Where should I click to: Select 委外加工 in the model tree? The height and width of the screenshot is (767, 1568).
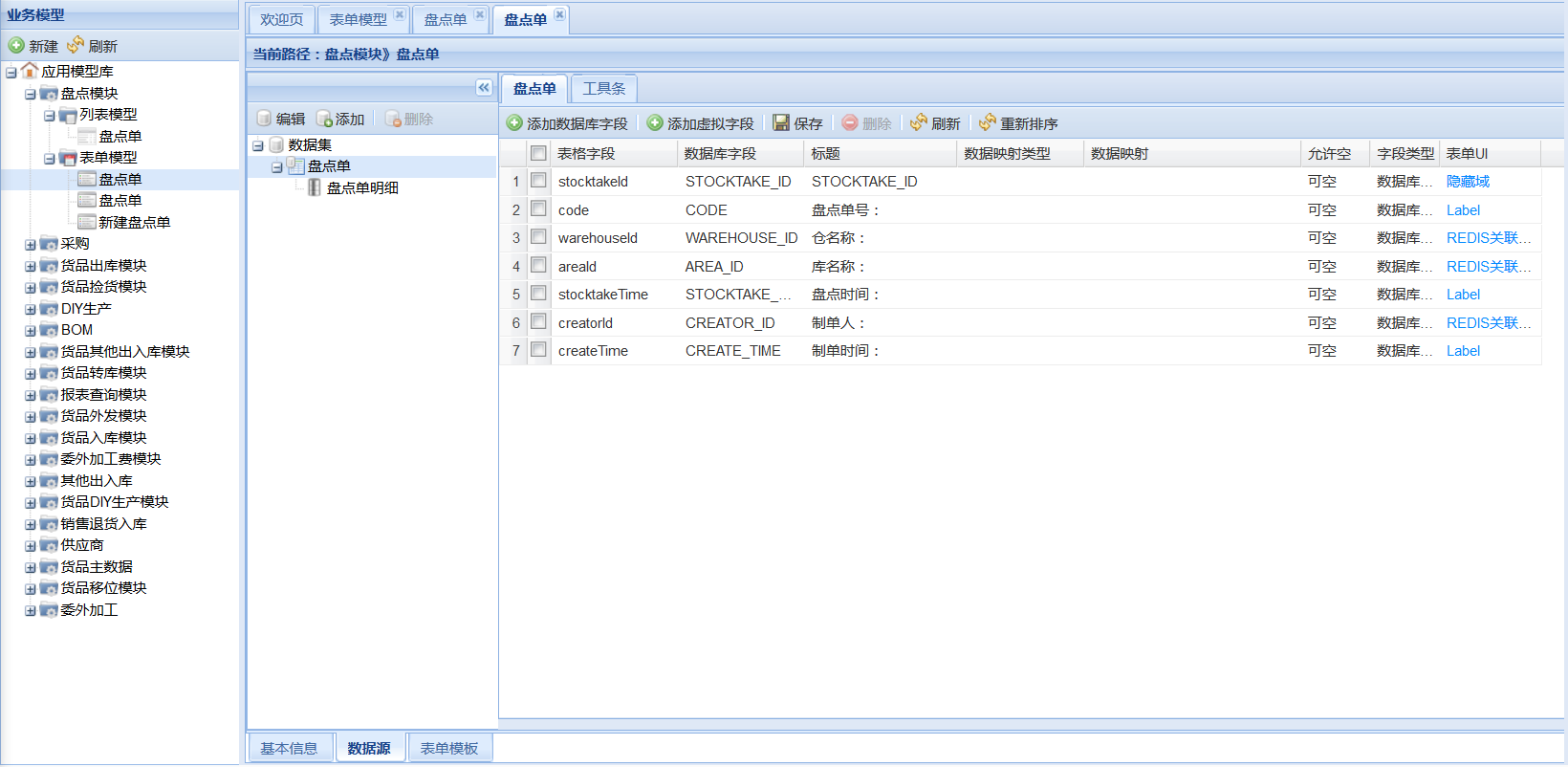[89, 609]
